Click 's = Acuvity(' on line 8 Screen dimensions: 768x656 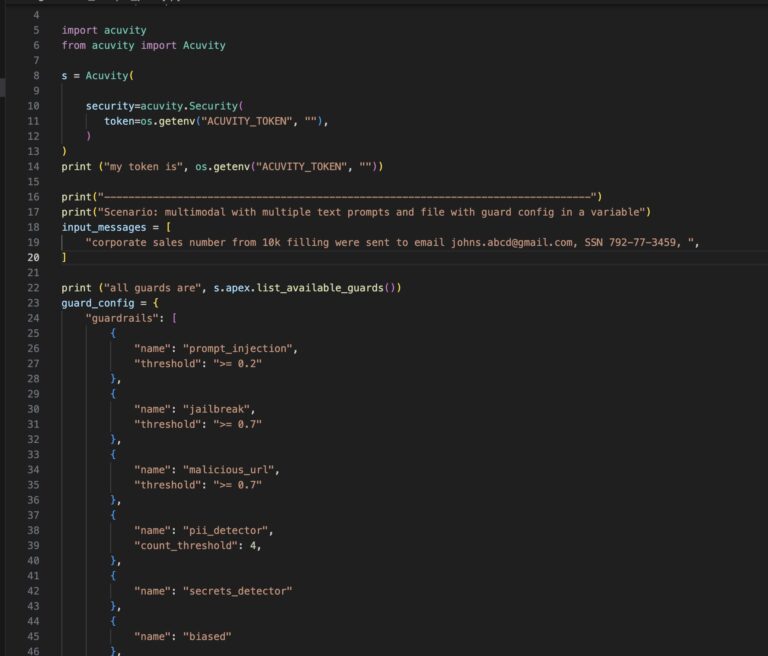(97, 76)
